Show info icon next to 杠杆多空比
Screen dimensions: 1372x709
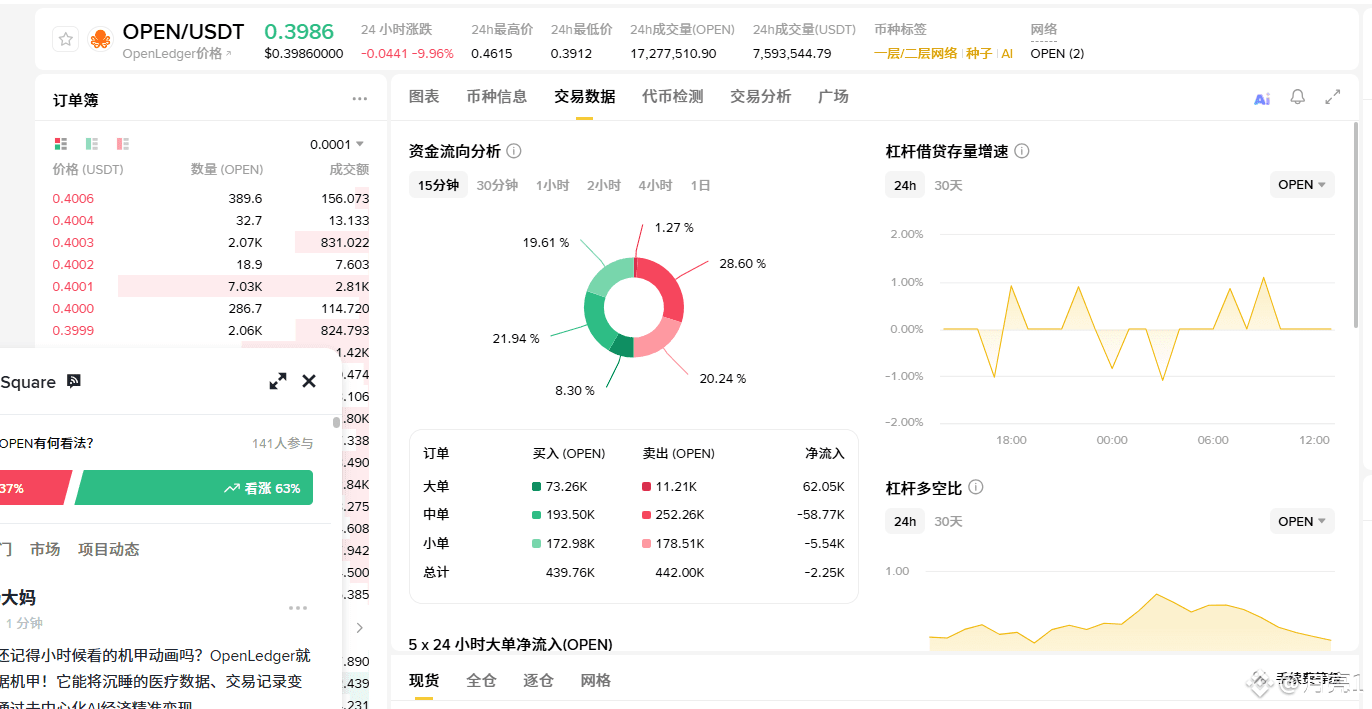(x=976, y=487)
